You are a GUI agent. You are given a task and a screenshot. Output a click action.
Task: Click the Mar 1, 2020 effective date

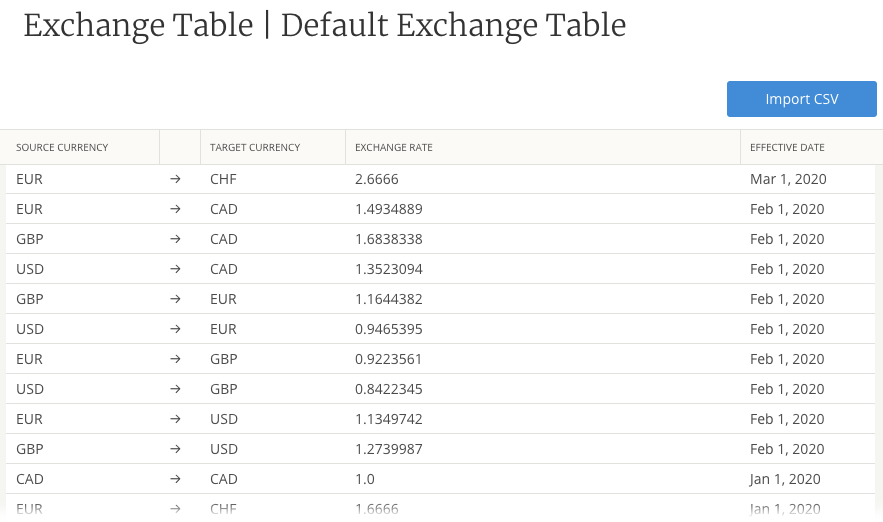788,180
